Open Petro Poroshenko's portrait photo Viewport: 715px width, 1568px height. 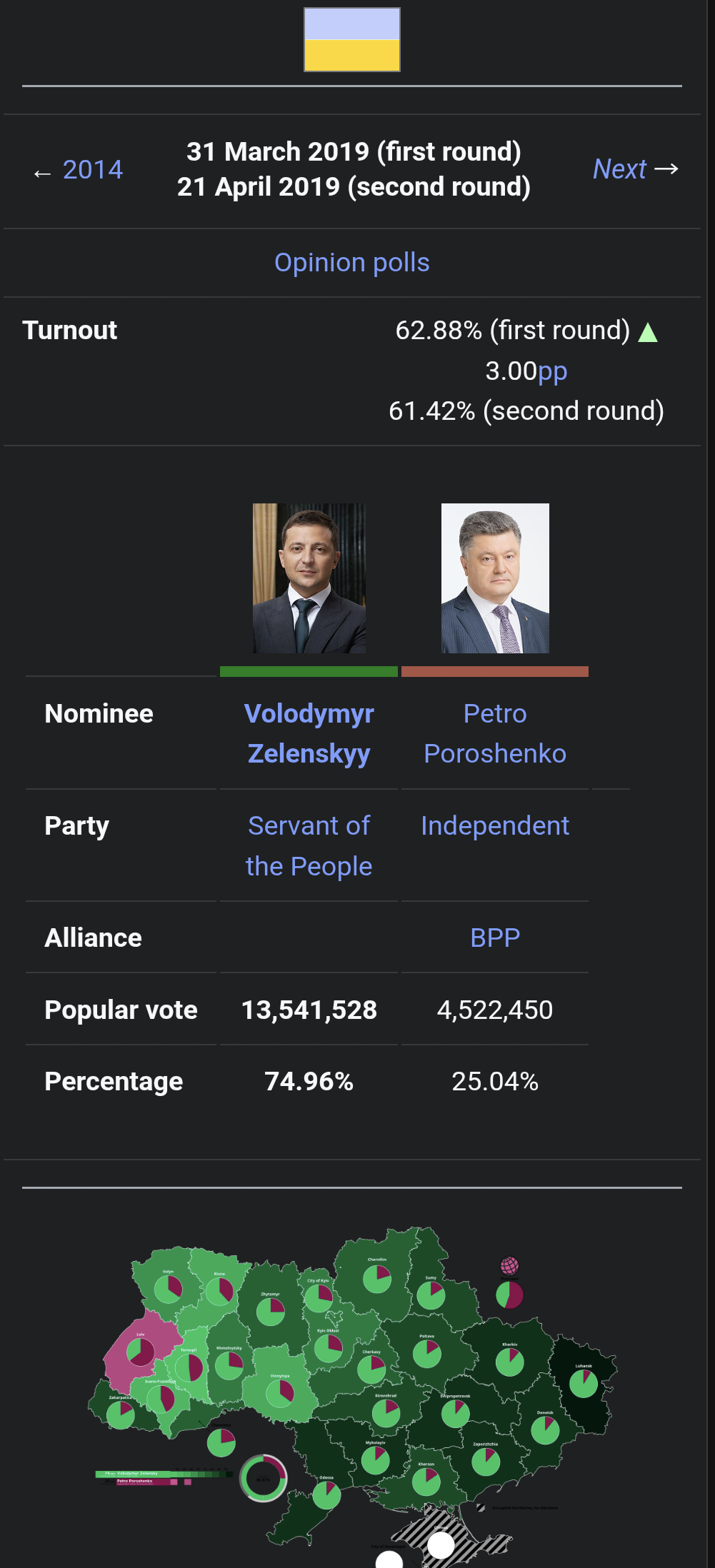click(x=495, y=578)
